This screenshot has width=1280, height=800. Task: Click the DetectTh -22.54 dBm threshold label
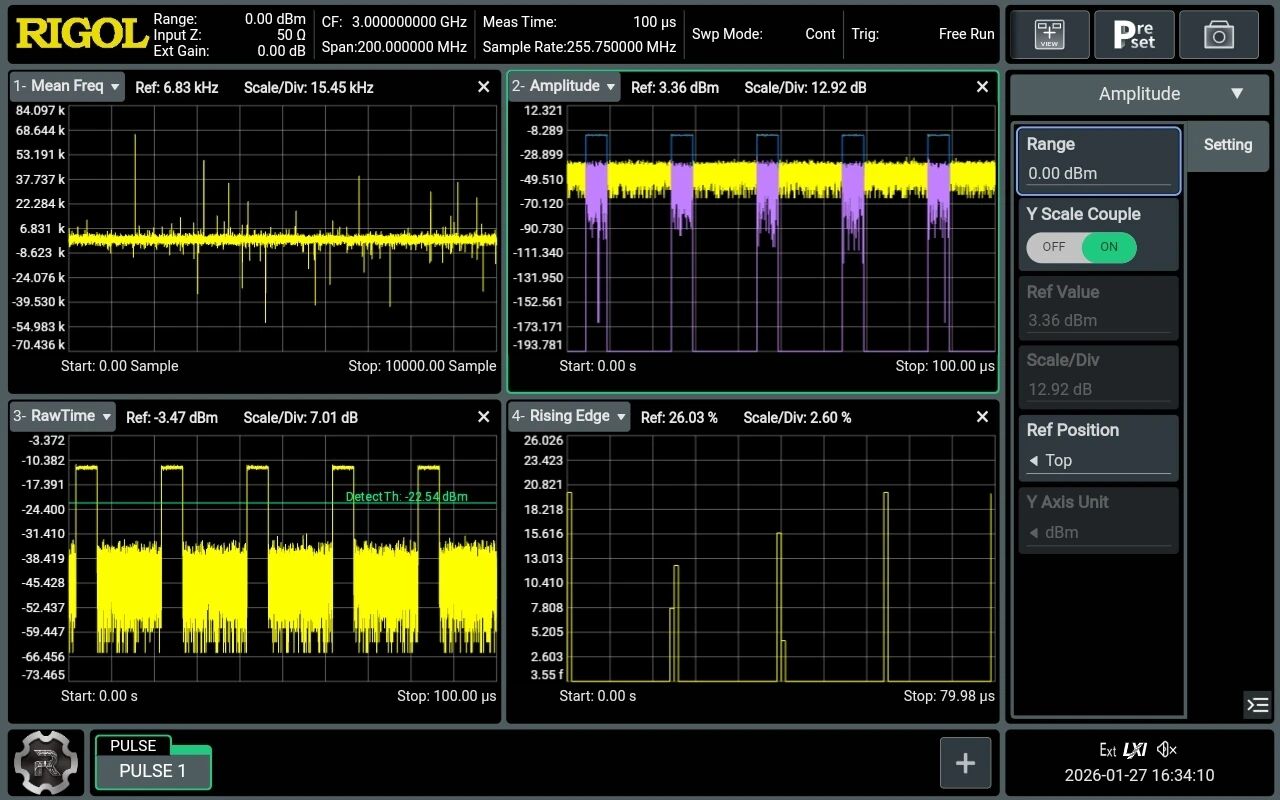click(406, 497)
